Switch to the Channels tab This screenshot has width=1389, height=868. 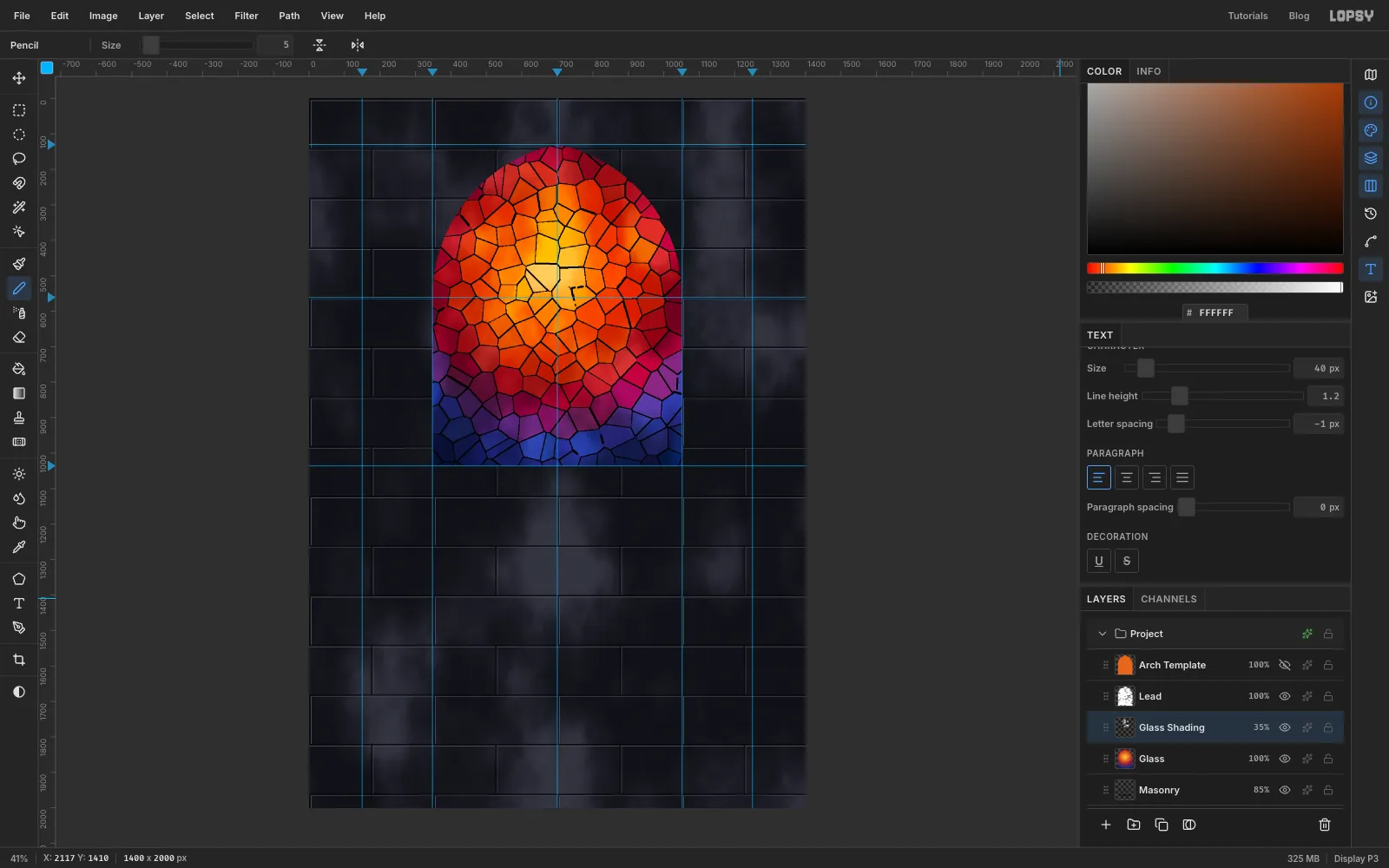click(x=1168, y=599)
